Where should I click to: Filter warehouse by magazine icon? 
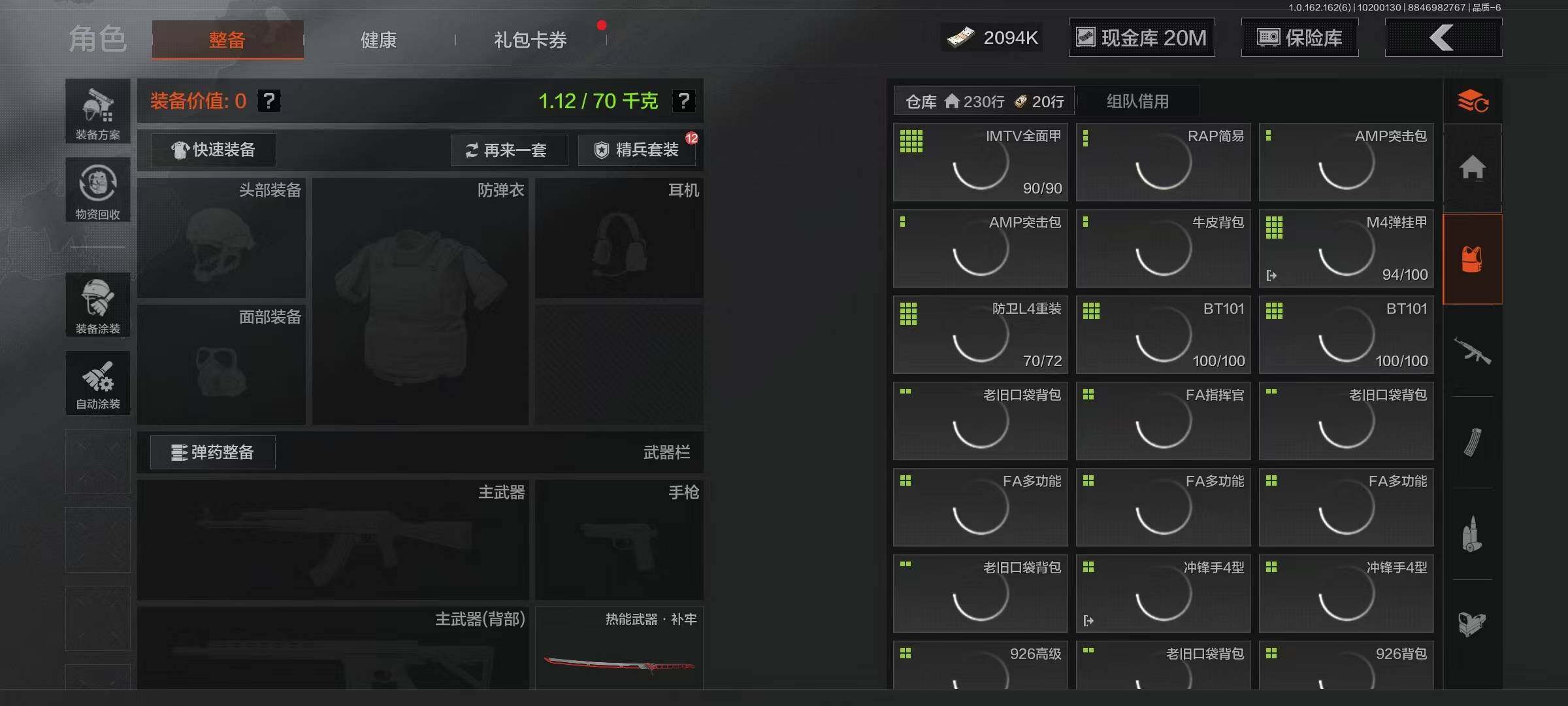(x=1473, y=443)
